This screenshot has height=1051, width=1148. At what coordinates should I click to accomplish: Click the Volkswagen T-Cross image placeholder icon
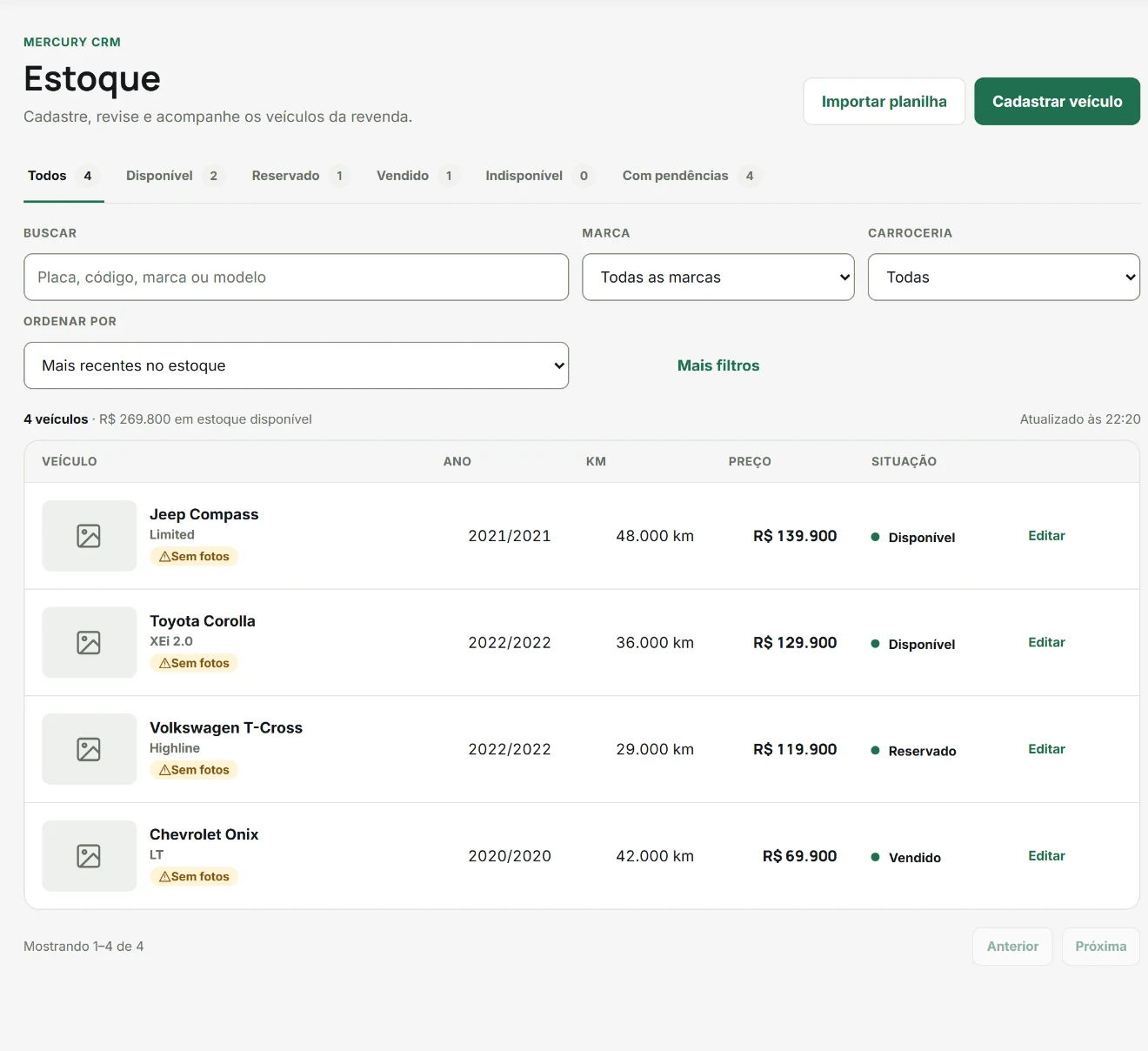pyautogui.click(x=89, y=749)
